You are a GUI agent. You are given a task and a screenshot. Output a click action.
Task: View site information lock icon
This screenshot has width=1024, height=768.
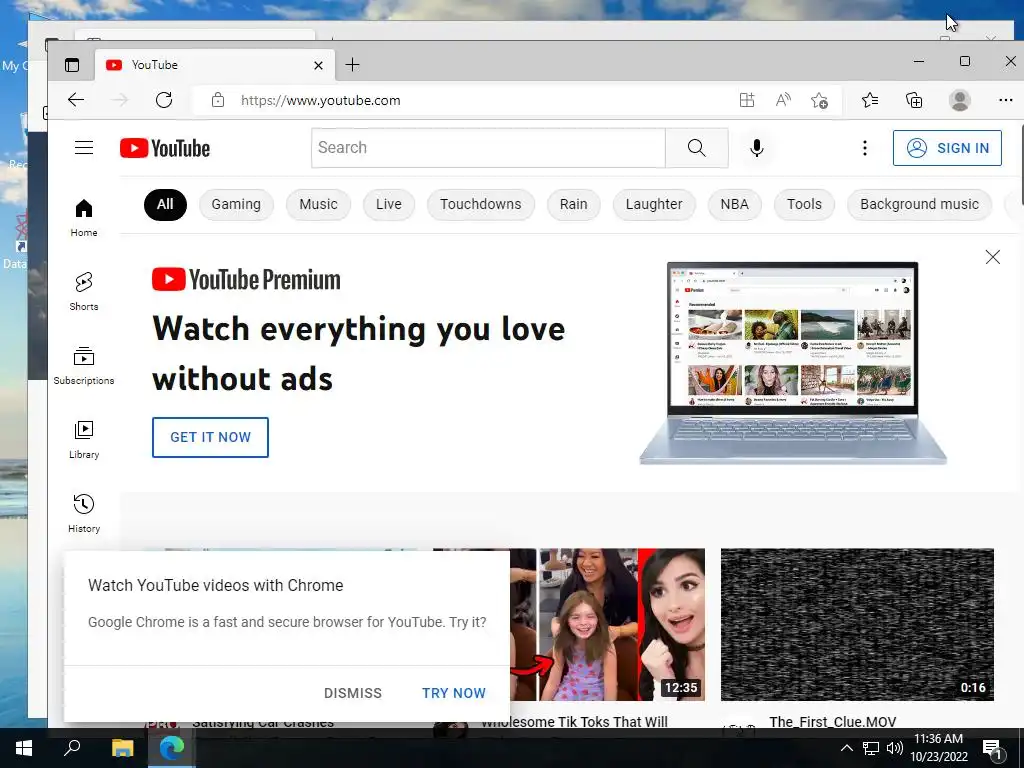217,100
